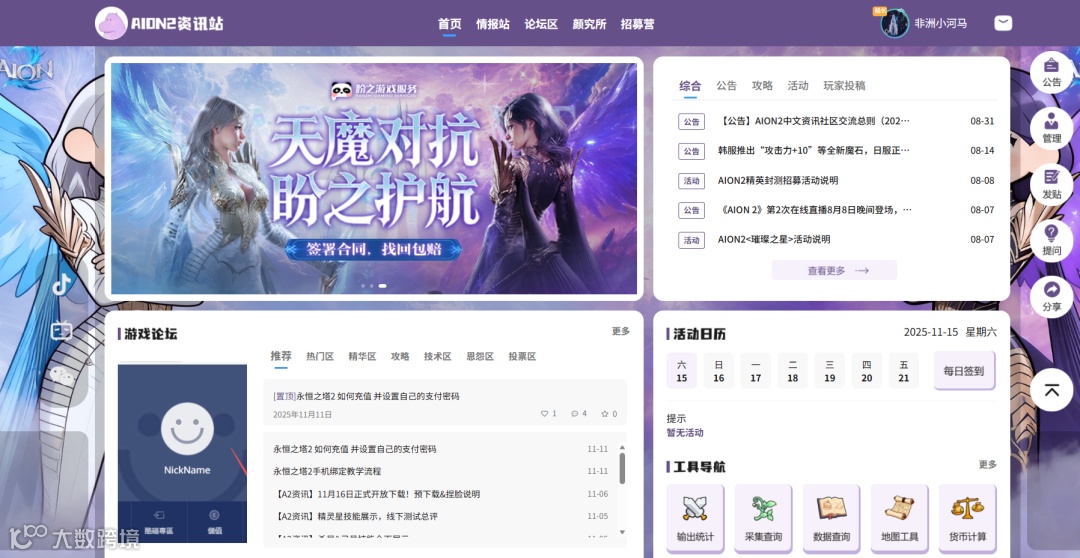This screenshot has width=1080, height=558.
Task: Open the 货币计算 scales tool
Action: (967, 518)
